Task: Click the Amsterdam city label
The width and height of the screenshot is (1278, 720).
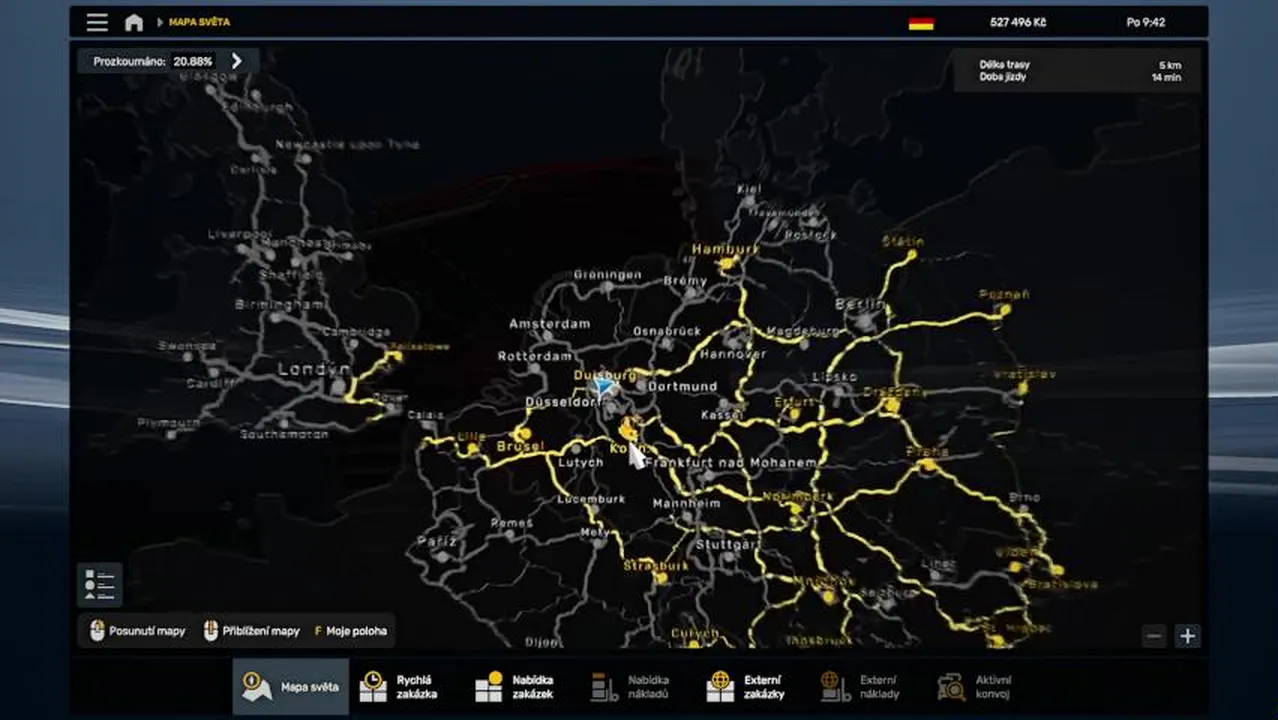Action: tap(550, 324)
